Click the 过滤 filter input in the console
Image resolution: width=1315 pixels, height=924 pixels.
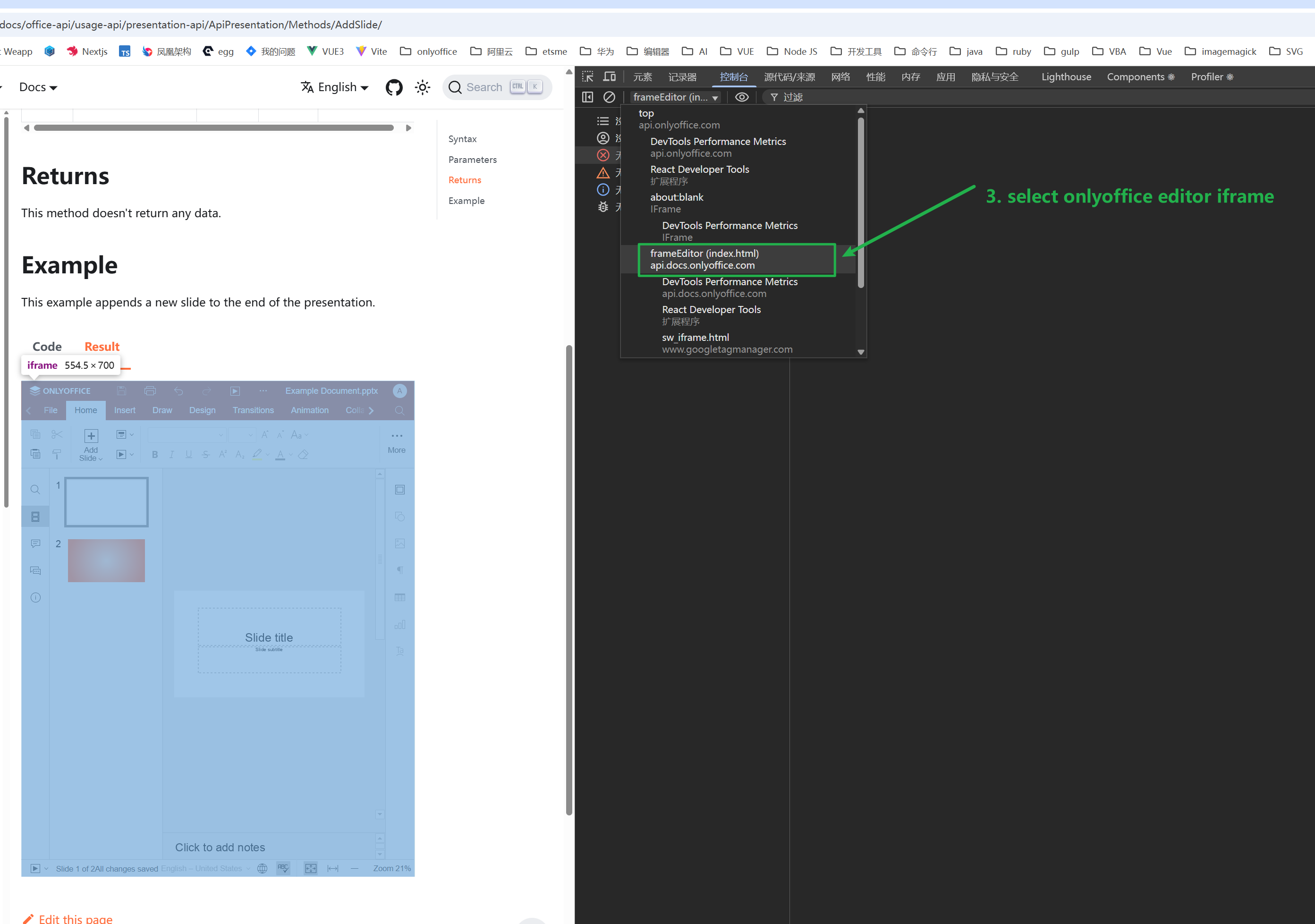tap(793, 97)
